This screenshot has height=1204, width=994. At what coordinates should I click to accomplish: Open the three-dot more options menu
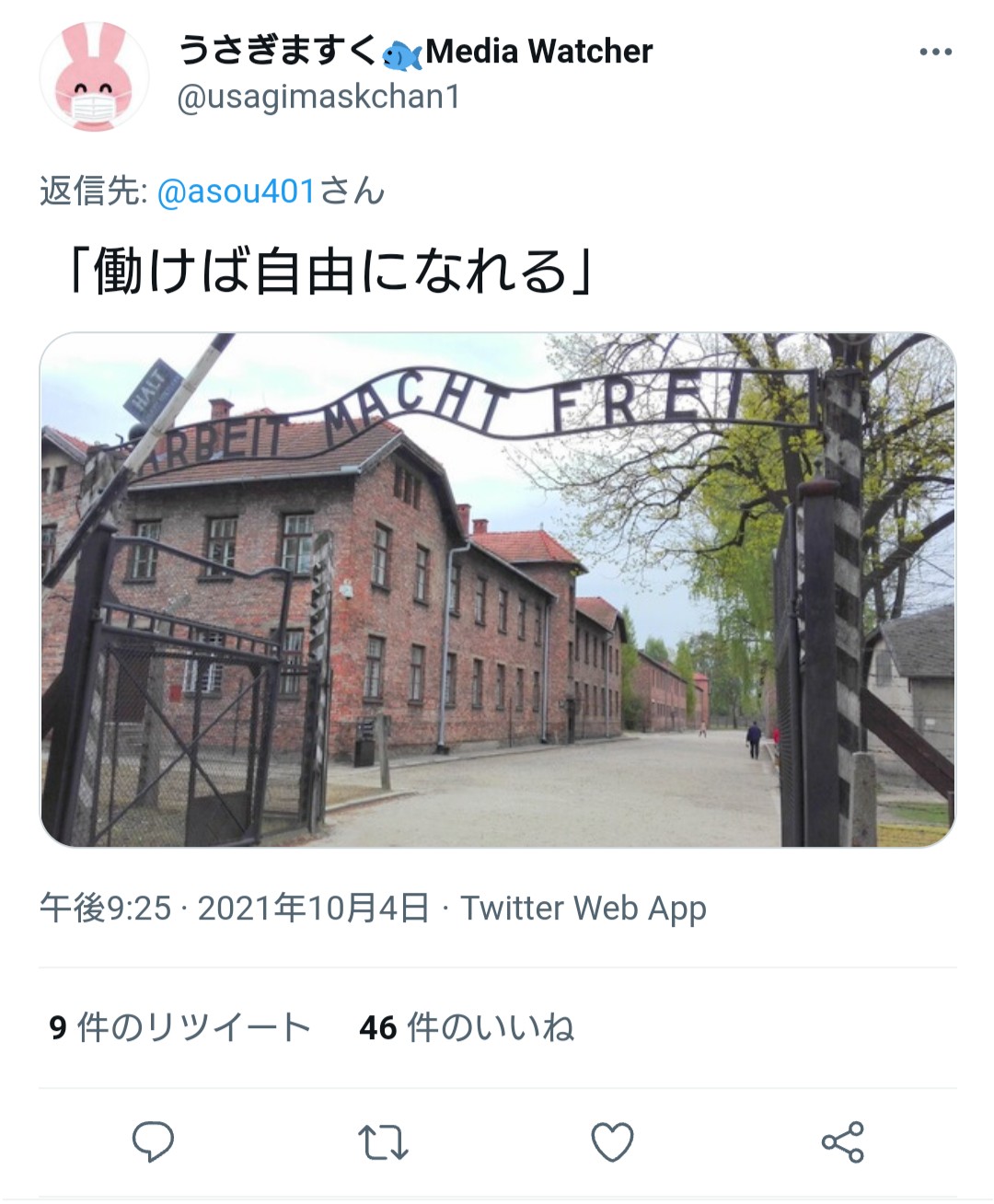coord(935,52)
